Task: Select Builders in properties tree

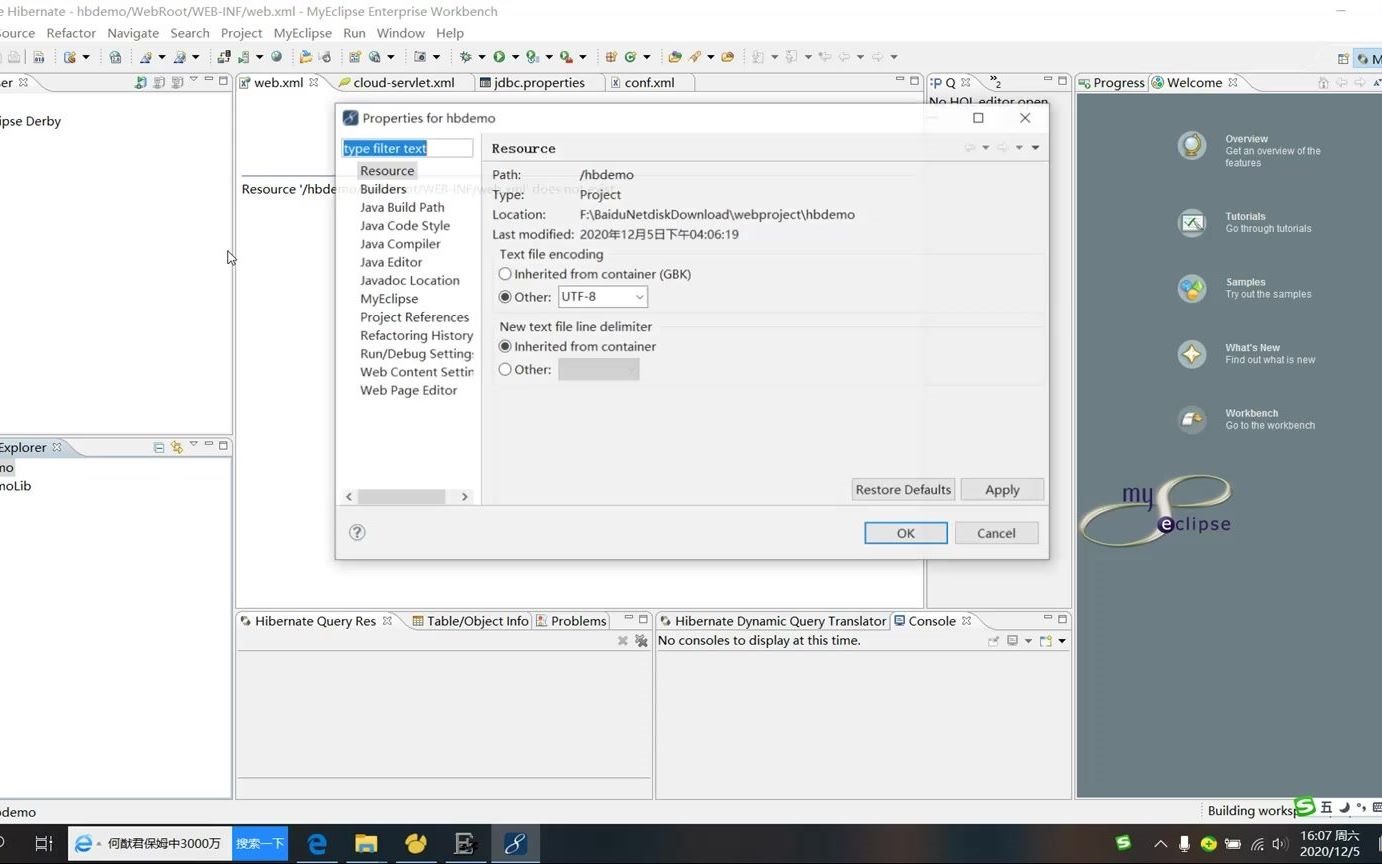Action: 383,189
